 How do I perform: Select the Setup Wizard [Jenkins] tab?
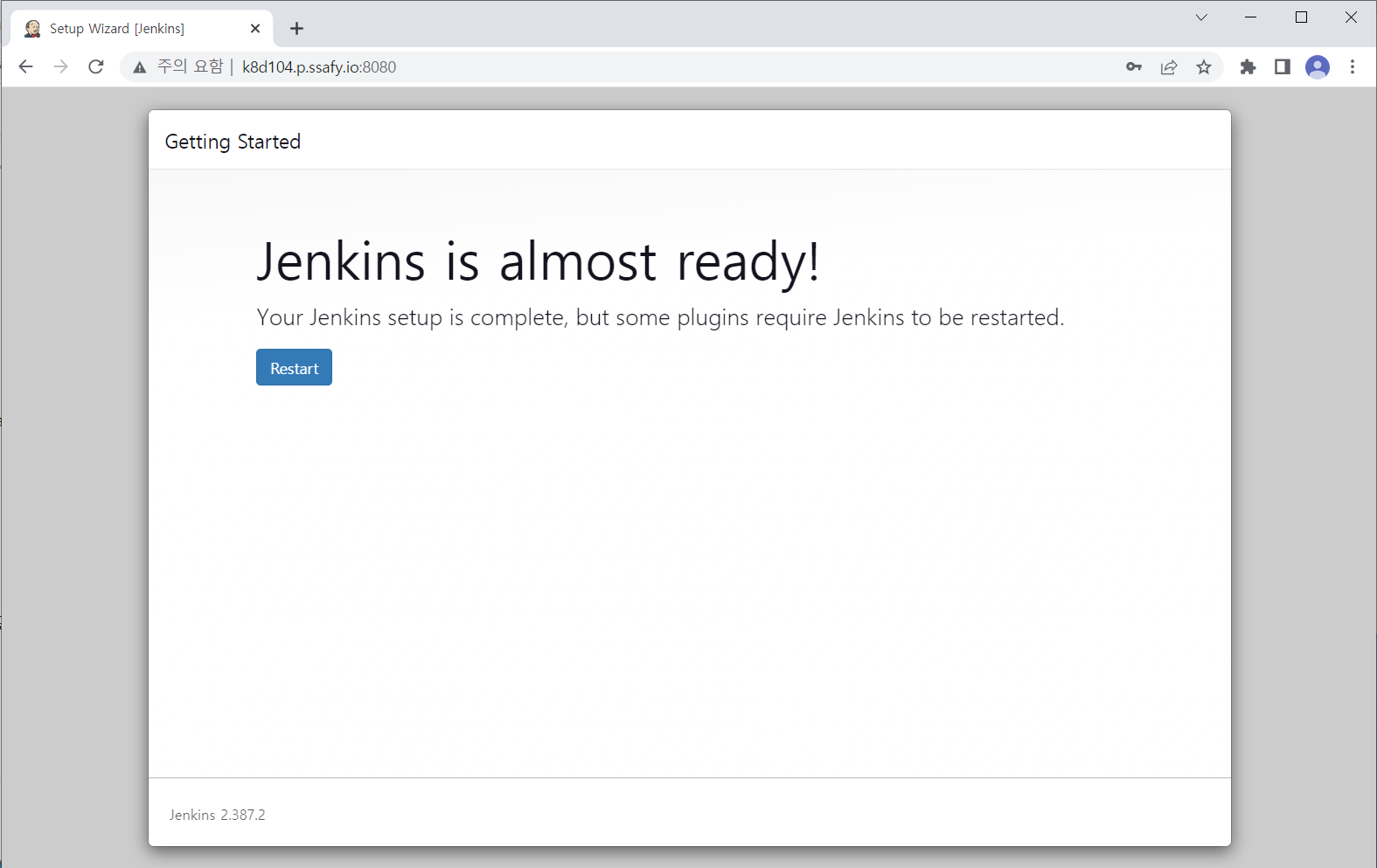(x=142, y=29)
